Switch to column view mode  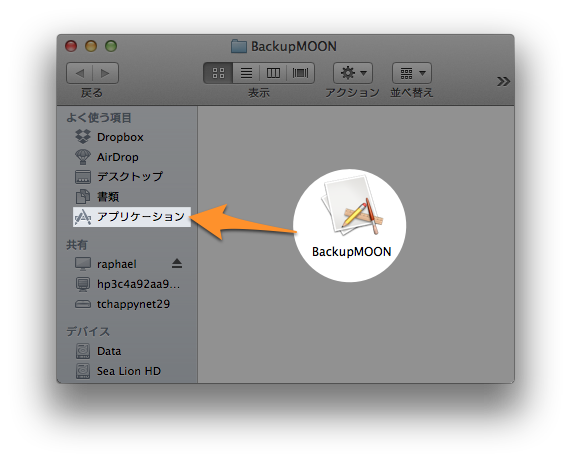[273, 73]
